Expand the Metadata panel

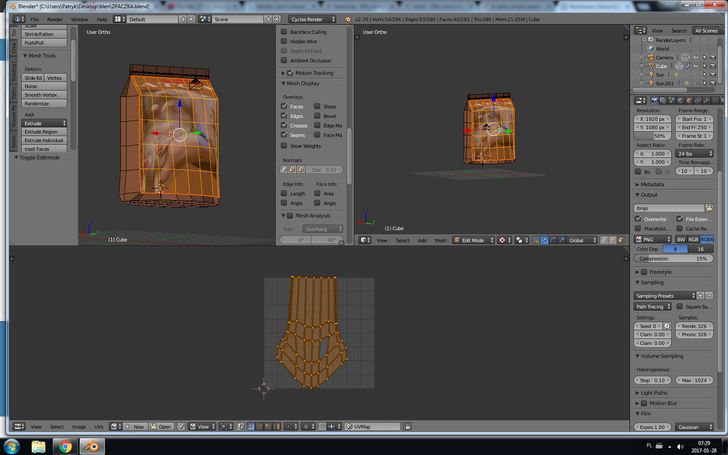click(x=650, y=184)
